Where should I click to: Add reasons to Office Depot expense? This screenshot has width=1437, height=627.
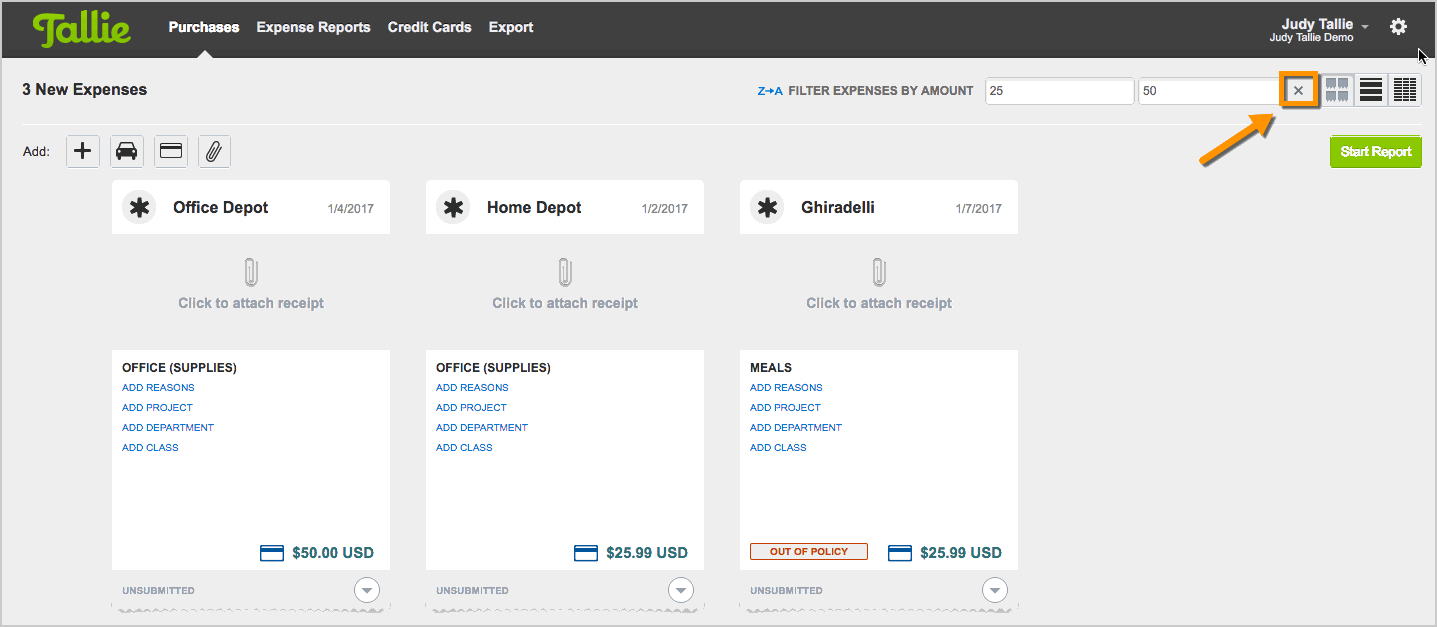158,388
